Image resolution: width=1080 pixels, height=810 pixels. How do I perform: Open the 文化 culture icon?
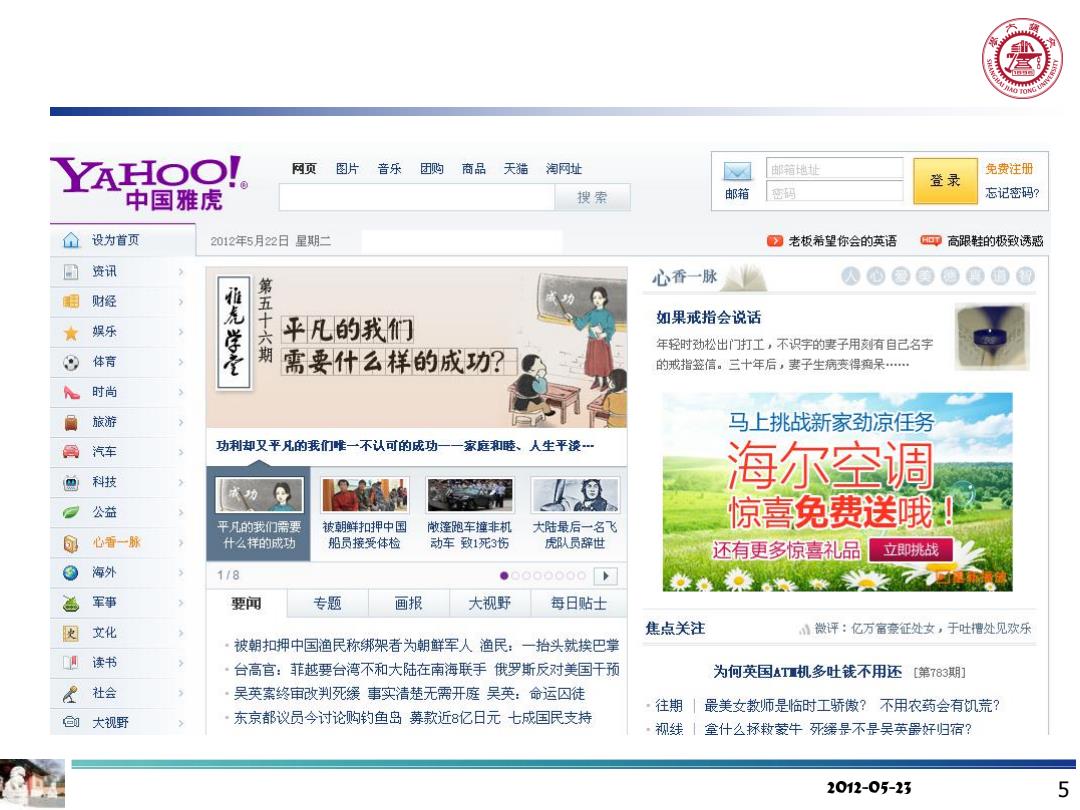click(71, 633)
